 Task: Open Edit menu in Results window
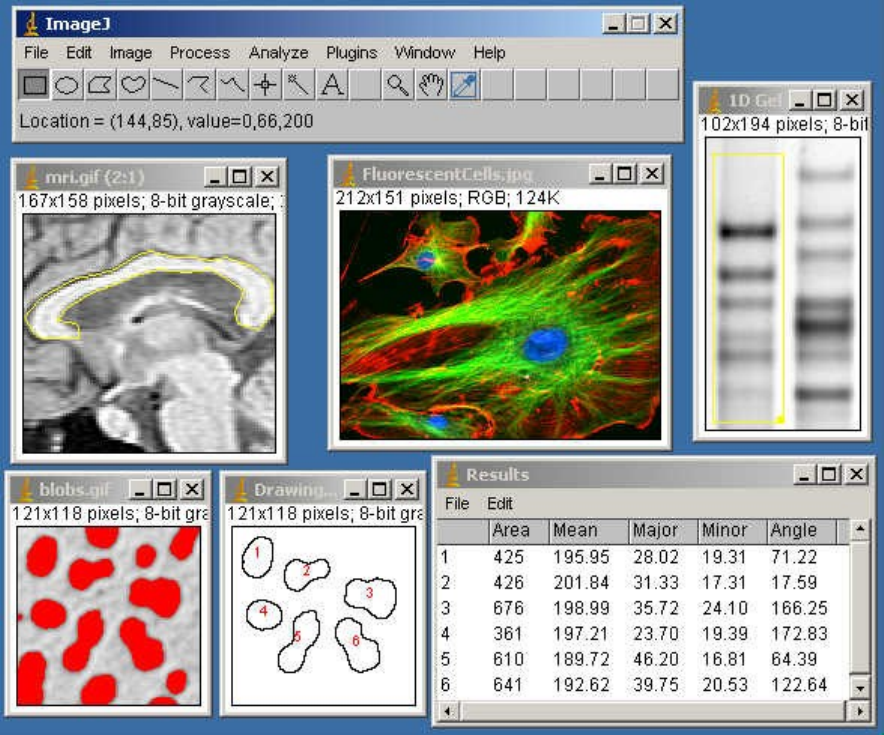[x=499, y=504]
